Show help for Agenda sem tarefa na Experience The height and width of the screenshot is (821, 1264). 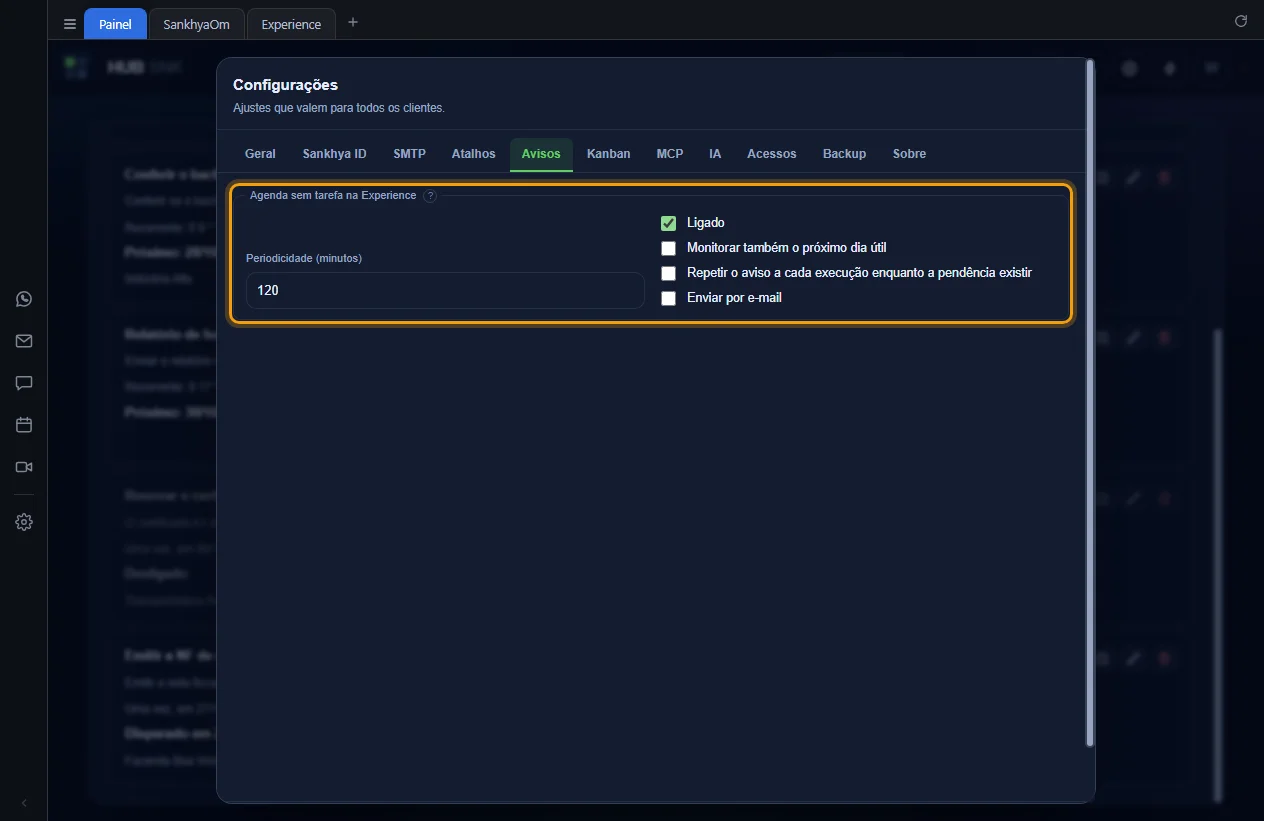430,196
